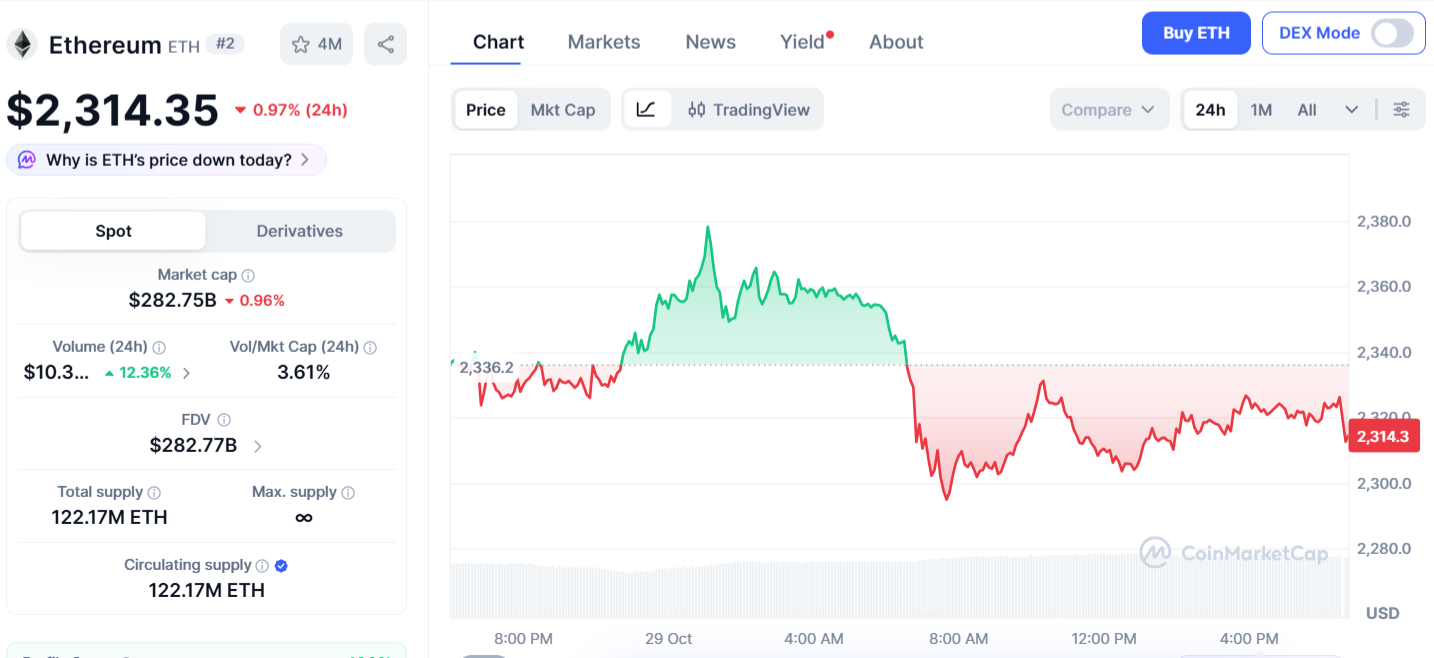Select the Price chart option
Image resolution: width=1434 pixels, height=658 pixels.
[486, 110]
